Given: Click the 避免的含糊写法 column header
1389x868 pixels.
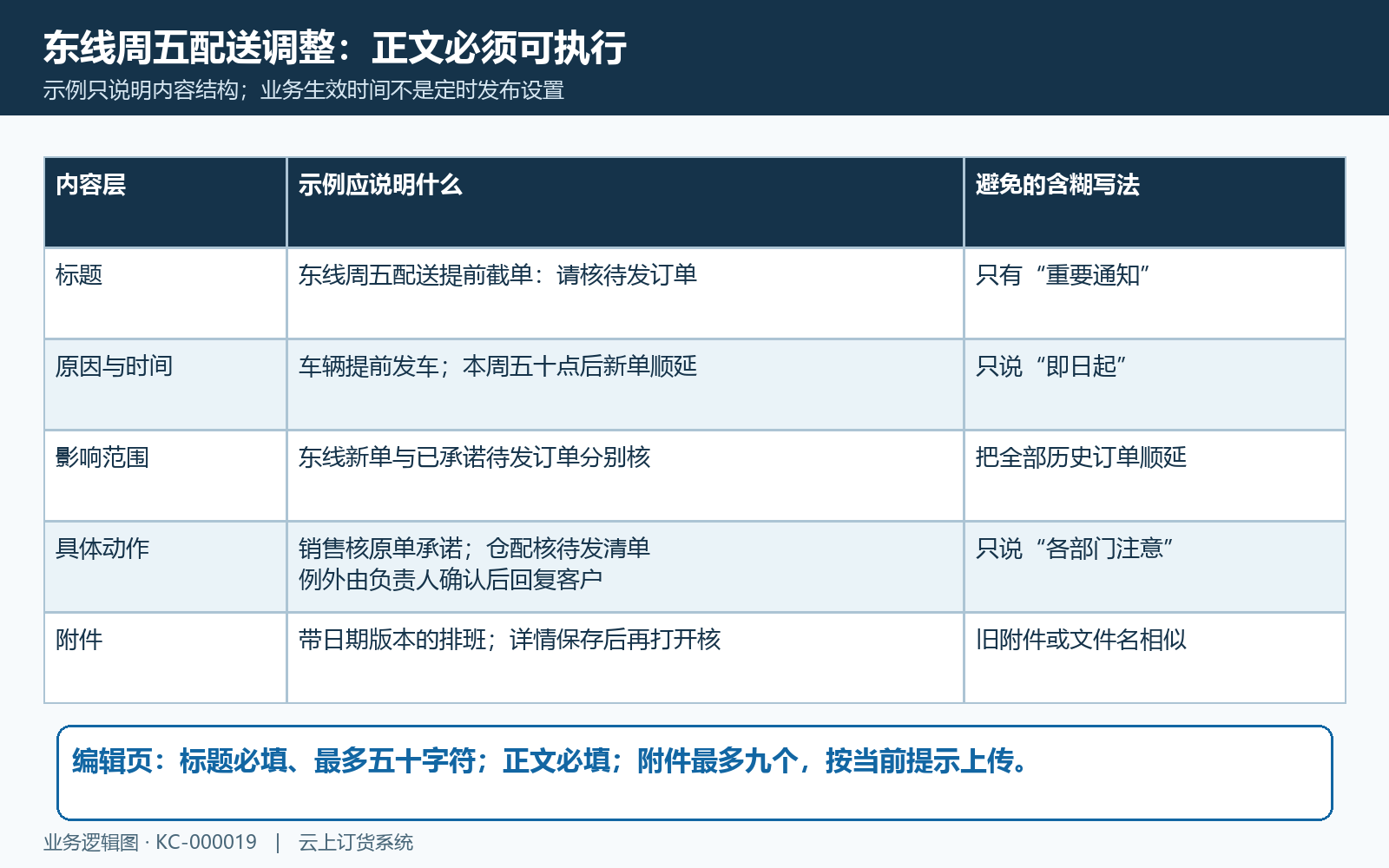Looking at the screenshot, I should [x=1155, y=202].
